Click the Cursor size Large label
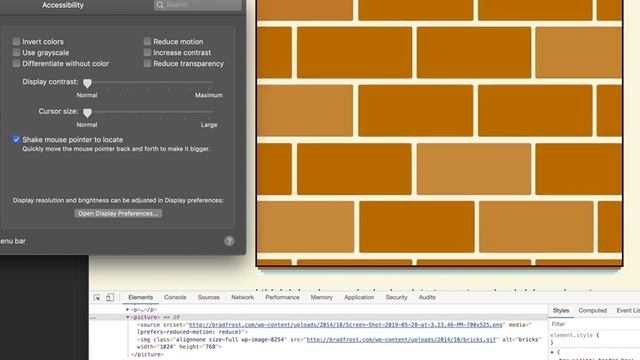Image resolution: width=640 pixels, height=360 pixels. (x=209, y=125)
